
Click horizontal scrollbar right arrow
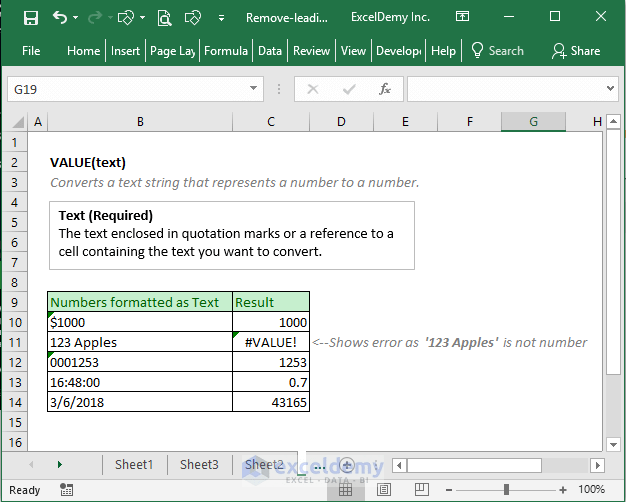pos(597,465)
